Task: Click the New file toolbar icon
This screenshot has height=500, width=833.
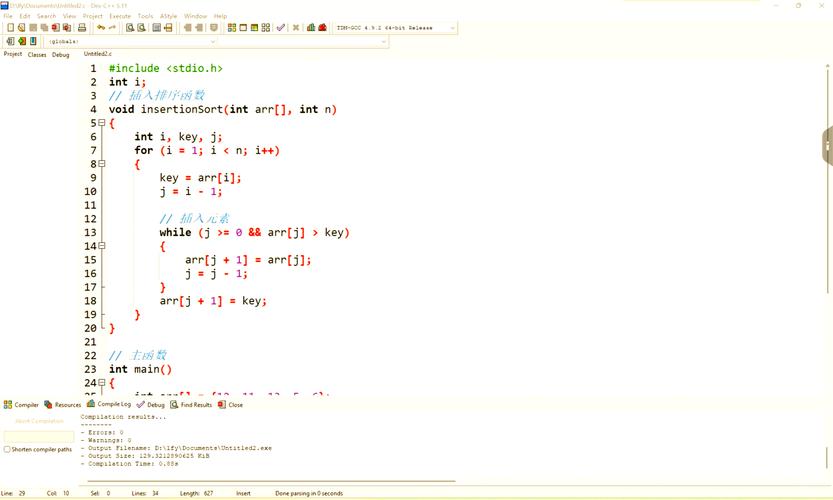Action: [9, 28]
